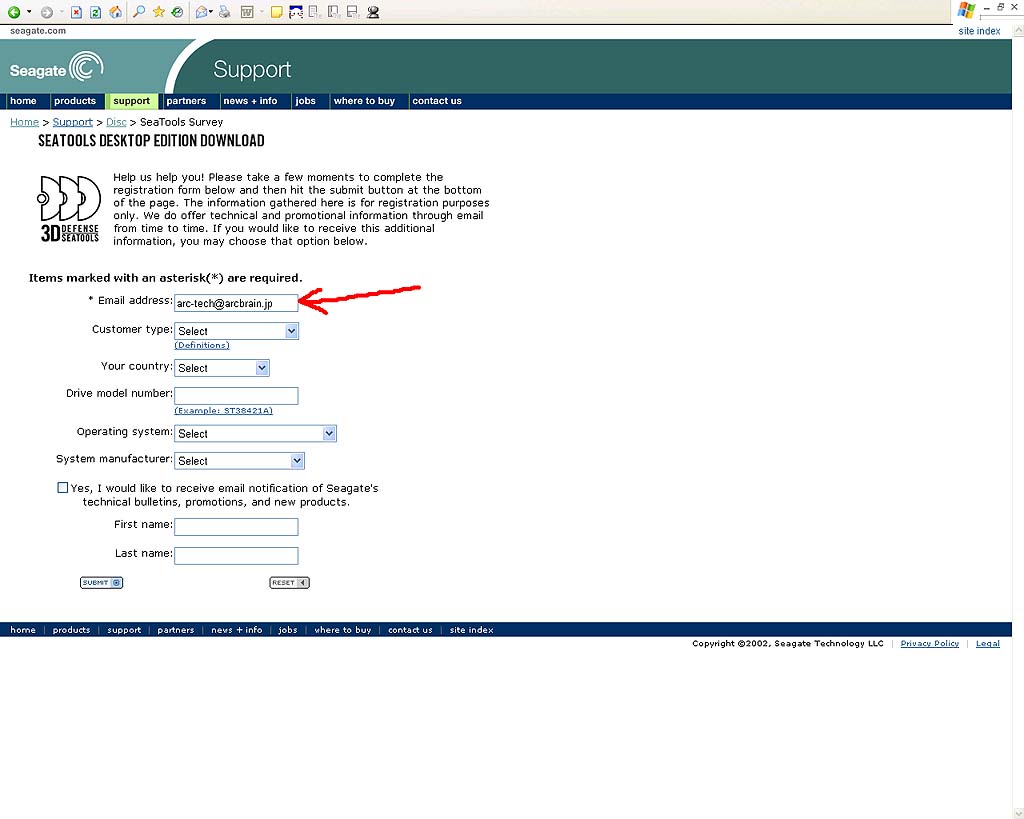The height and width of the screenshot is (819, 1024).
Task: Open the Legal link in the footer
Action: tap(987, 643)
